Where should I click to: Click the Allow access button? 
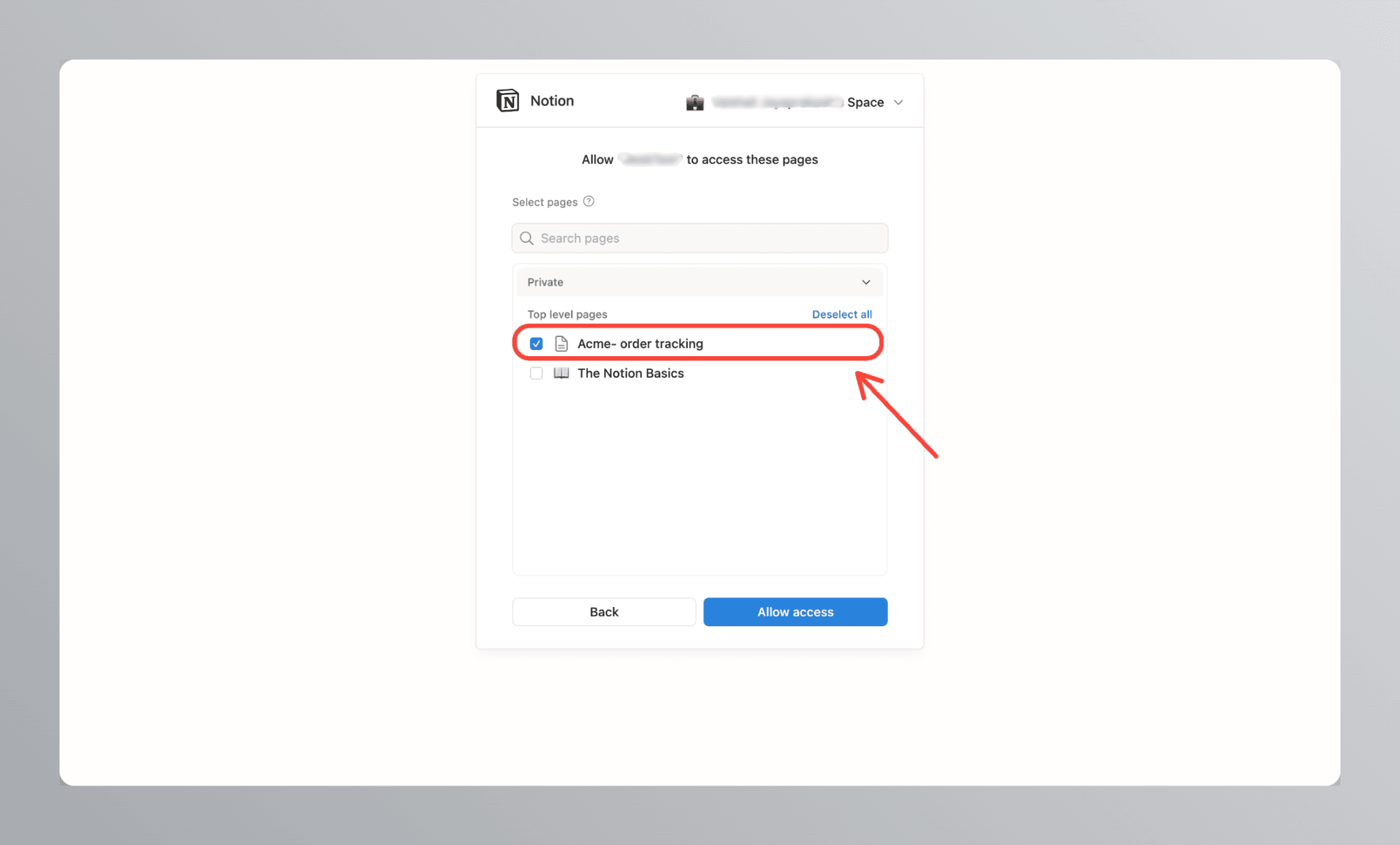[x=796, y=612]
